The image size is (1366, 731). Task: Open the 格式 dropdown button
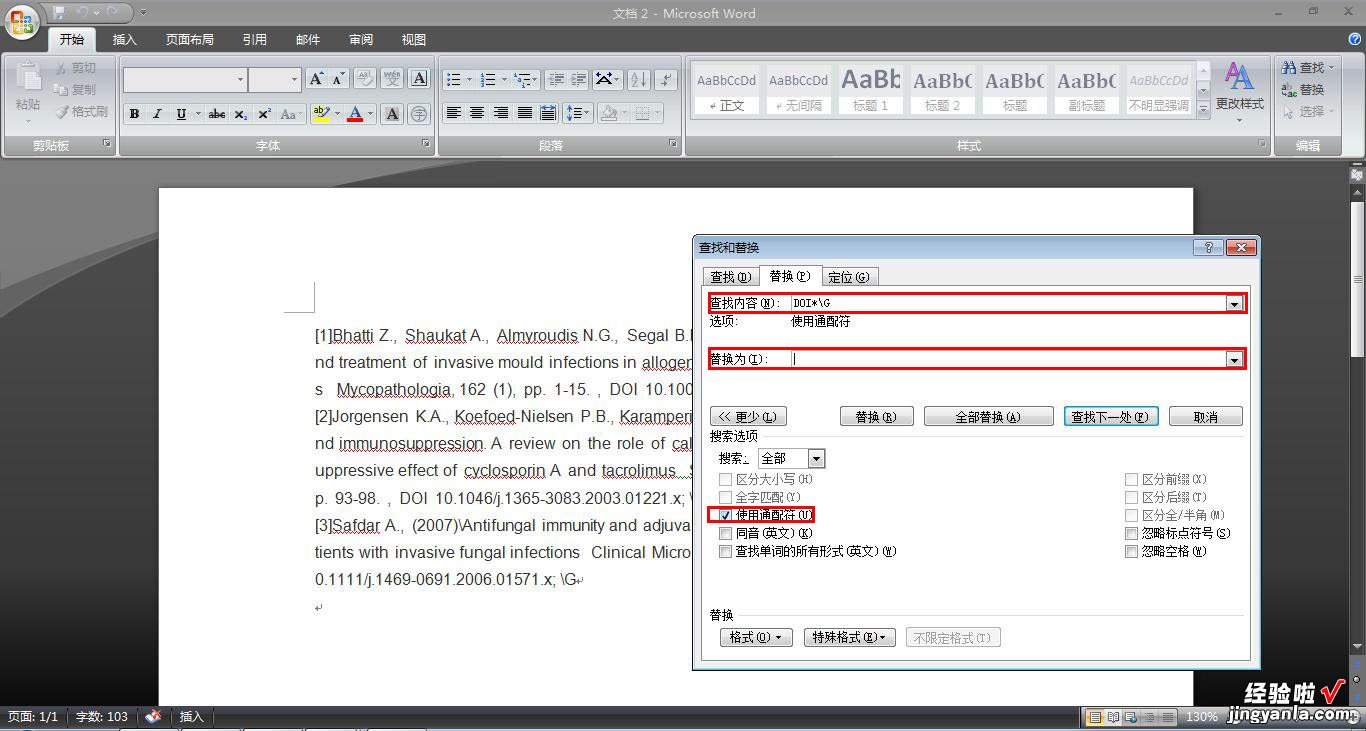[x=756, y=637]
